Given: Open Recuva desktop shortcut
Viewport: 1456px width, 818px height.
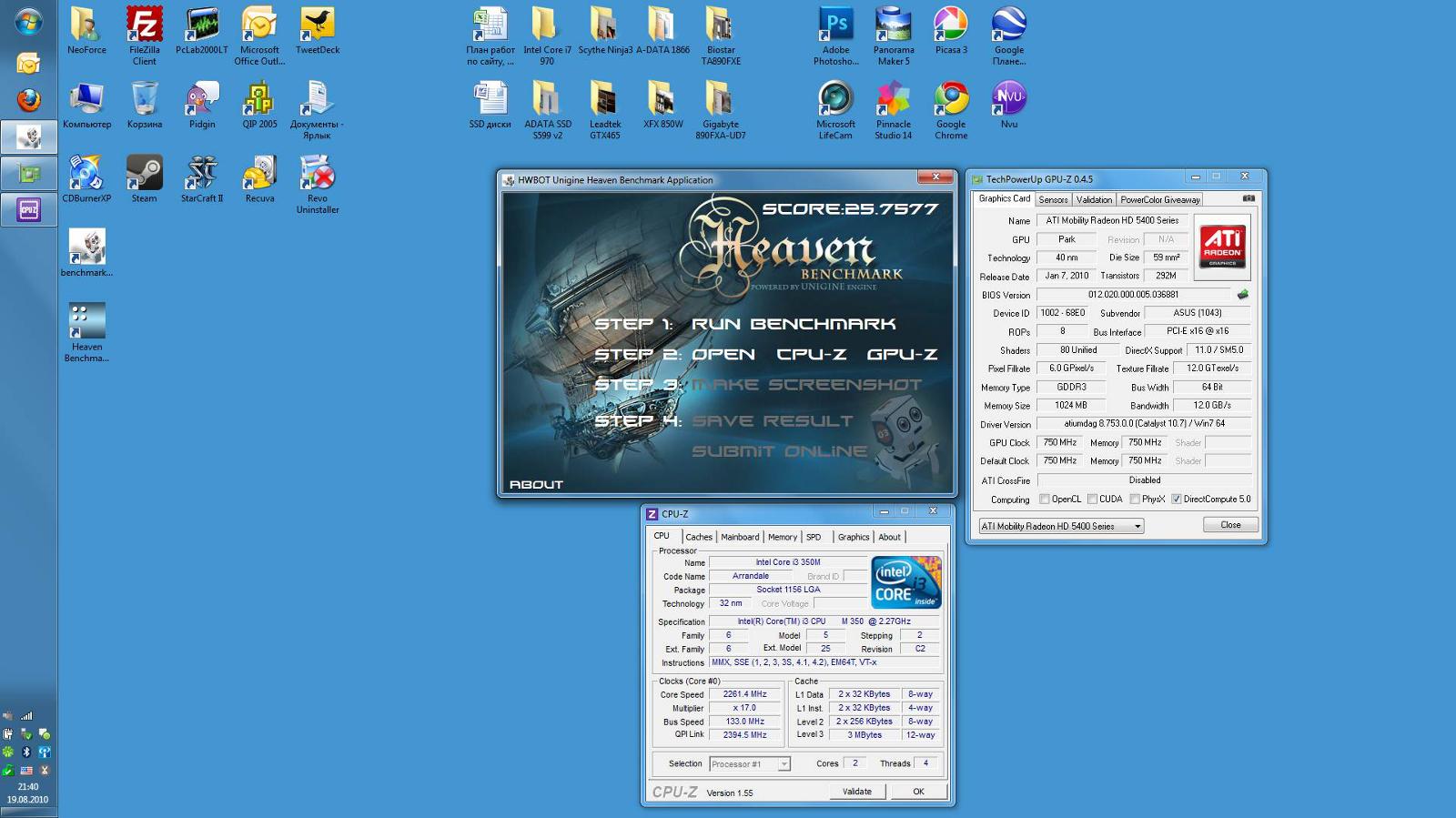Looking at the screenshot, I should coord(259,178).
